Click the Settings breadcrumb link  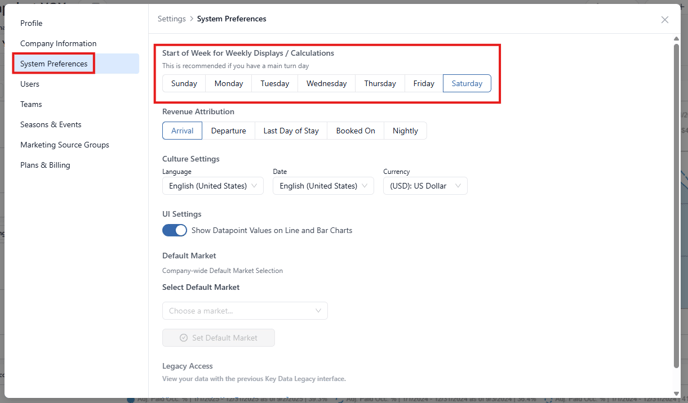pos(172,19)
